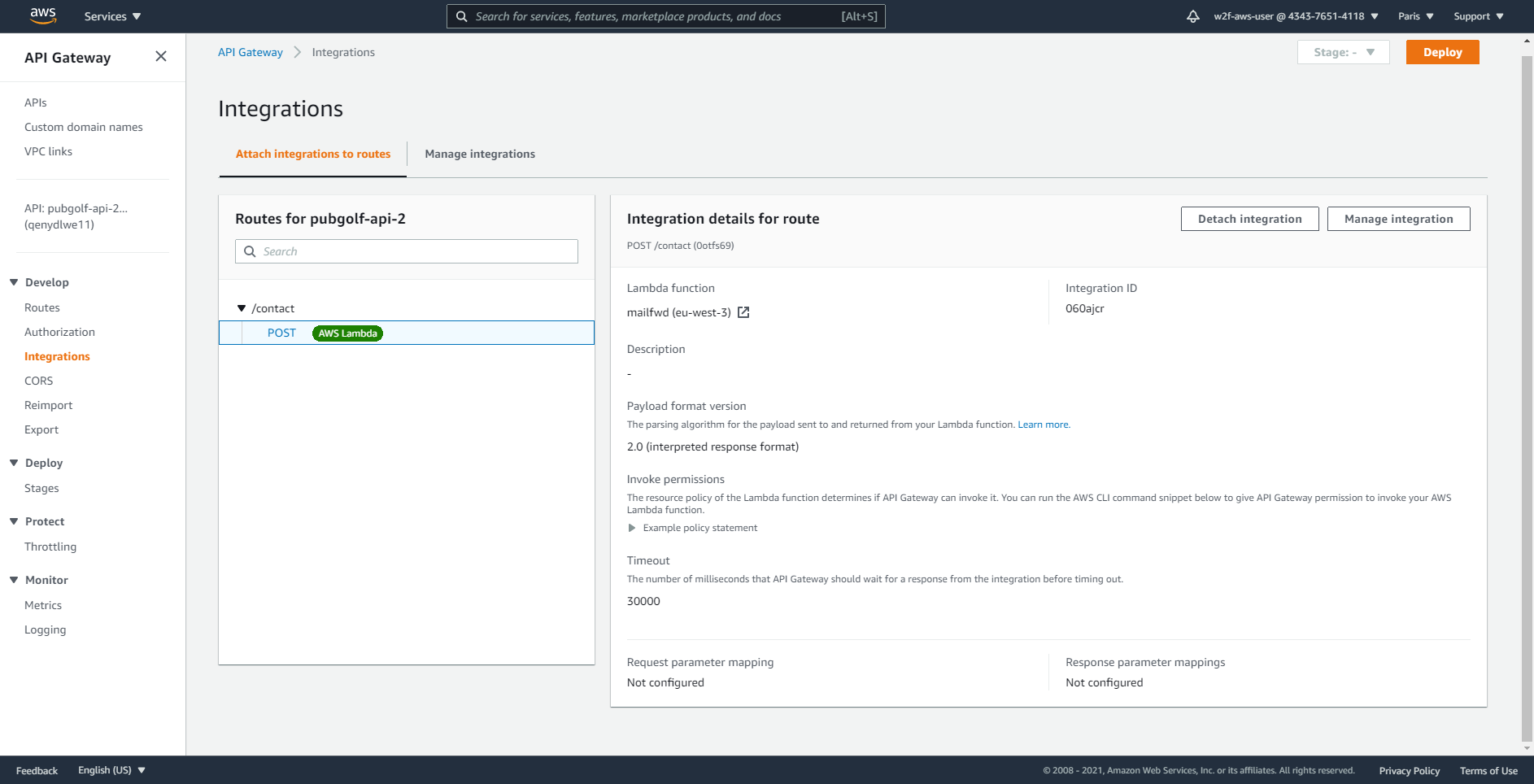Go to Routes in sidebar
The width and height of the screenshot is (1534, 784).
click(x=42, y=307)
